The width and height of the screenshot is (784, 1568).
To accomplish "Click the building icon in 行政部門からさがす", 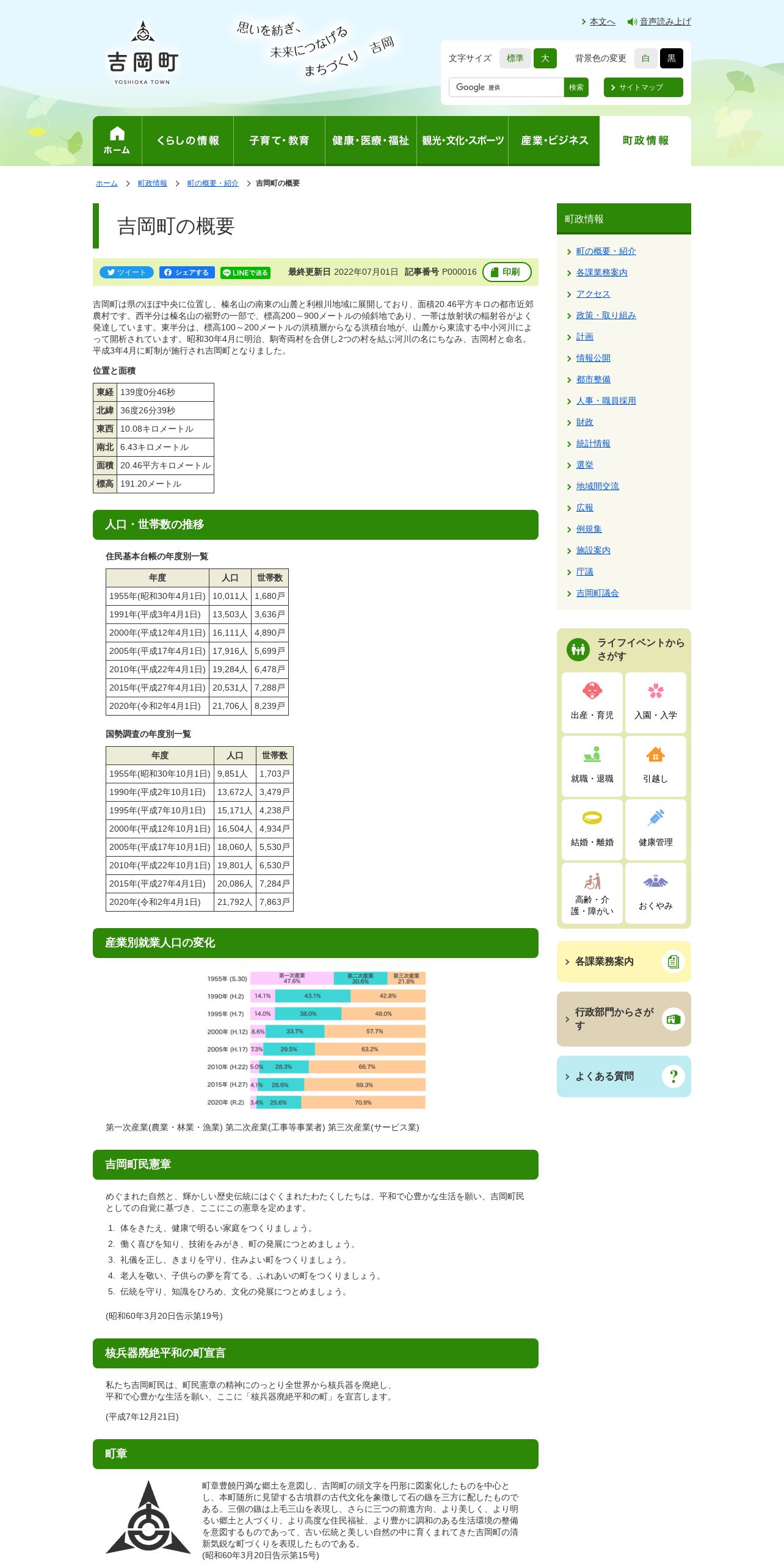I will [x=673, y=1019].
